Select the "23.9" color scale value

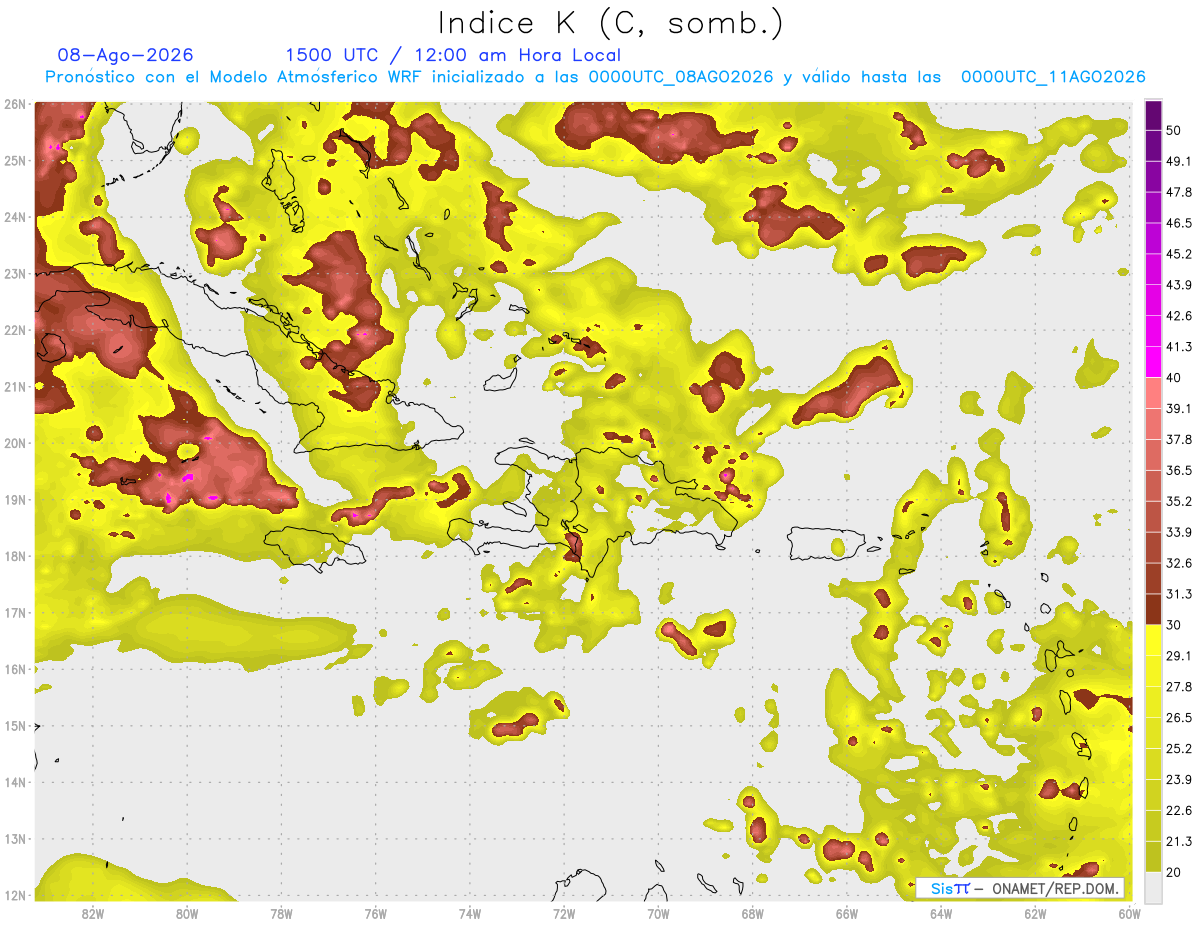[1178, 779]
